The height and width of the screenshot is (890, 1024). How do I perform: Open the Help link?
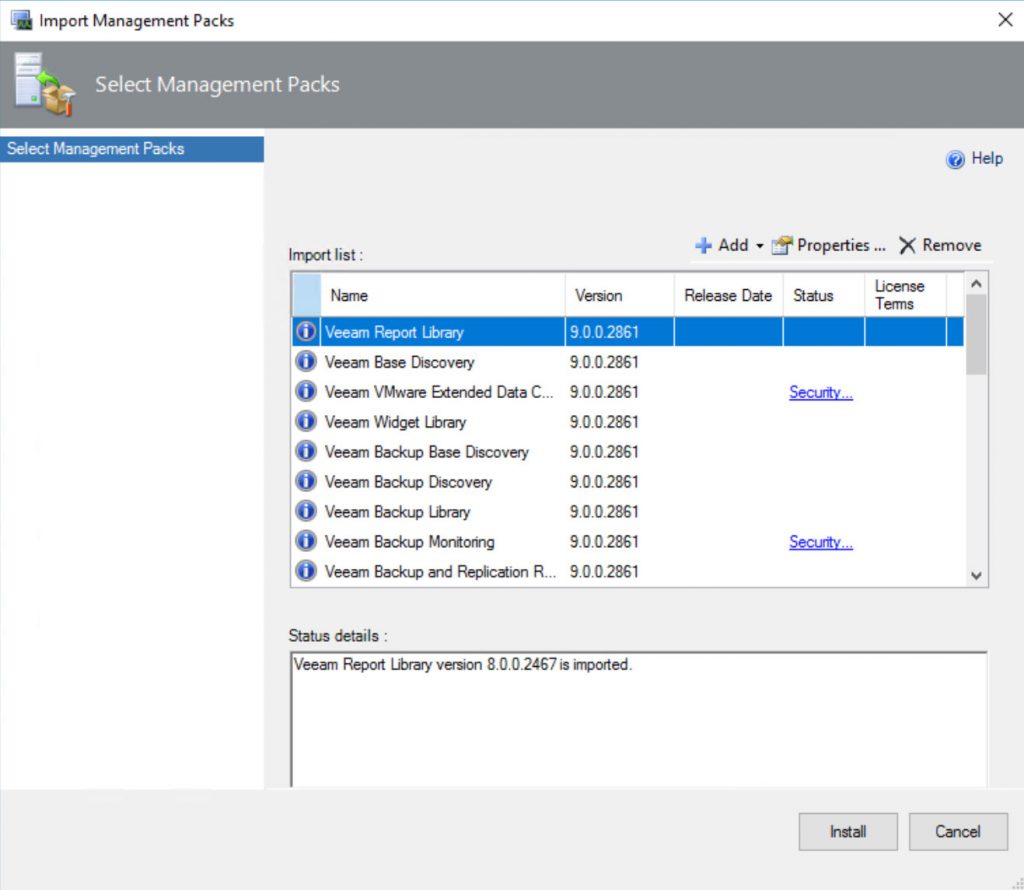[x=987, y=159]
